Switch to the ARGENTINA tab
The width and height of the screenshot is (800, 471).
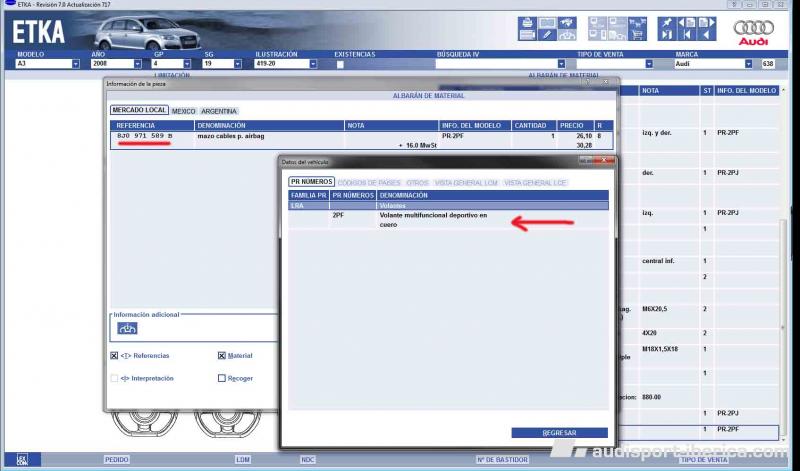pyautogui.click(x=219, y=111)
